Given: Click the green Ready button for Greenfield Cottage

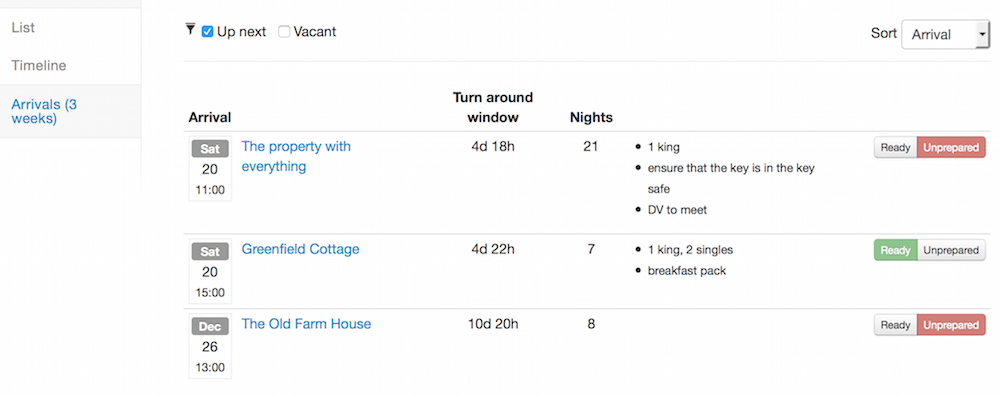Looking at the screenshot, I should [x=895, y=250].
